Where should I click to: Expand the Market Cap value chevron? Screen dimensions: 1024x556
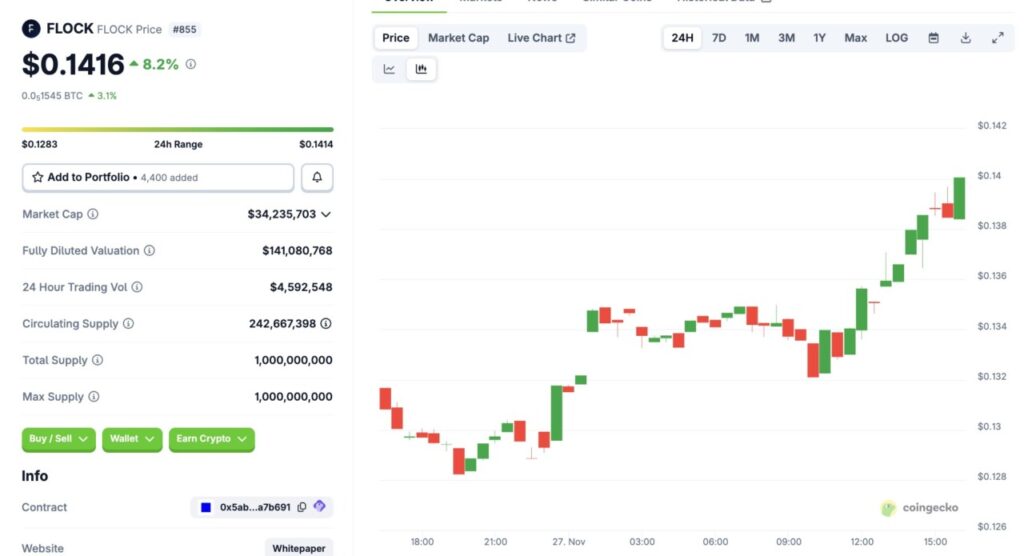[326, 214]
